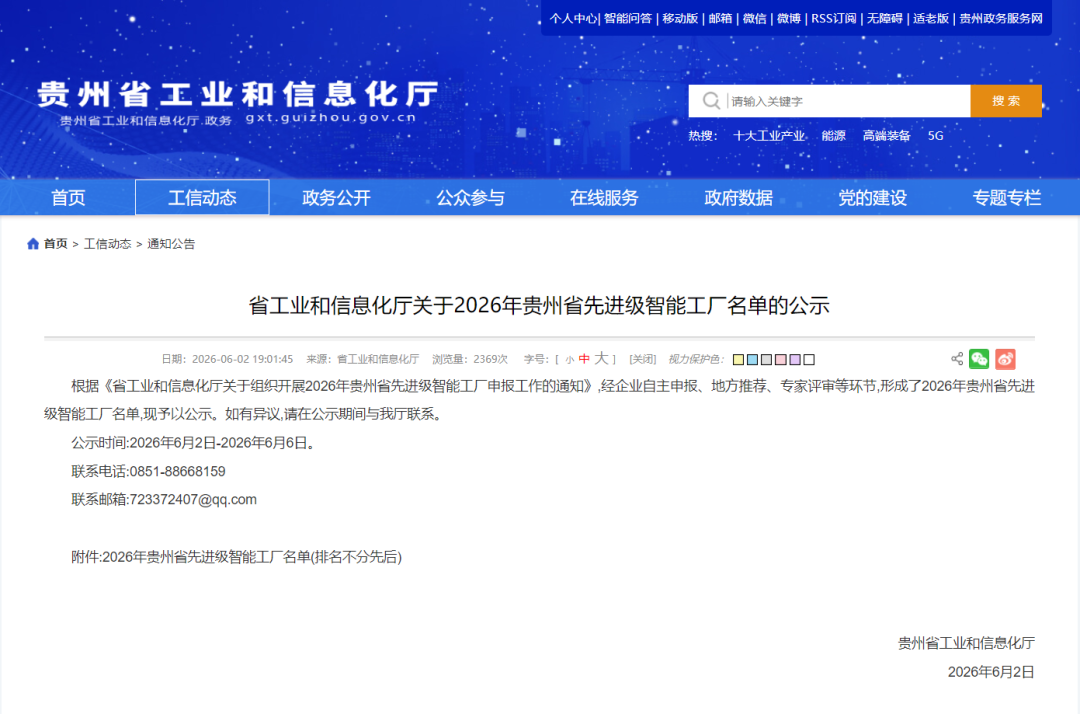The image size is (1080, 714).
Task: Open the 首页 navigation tab
Action: (68, 198)
